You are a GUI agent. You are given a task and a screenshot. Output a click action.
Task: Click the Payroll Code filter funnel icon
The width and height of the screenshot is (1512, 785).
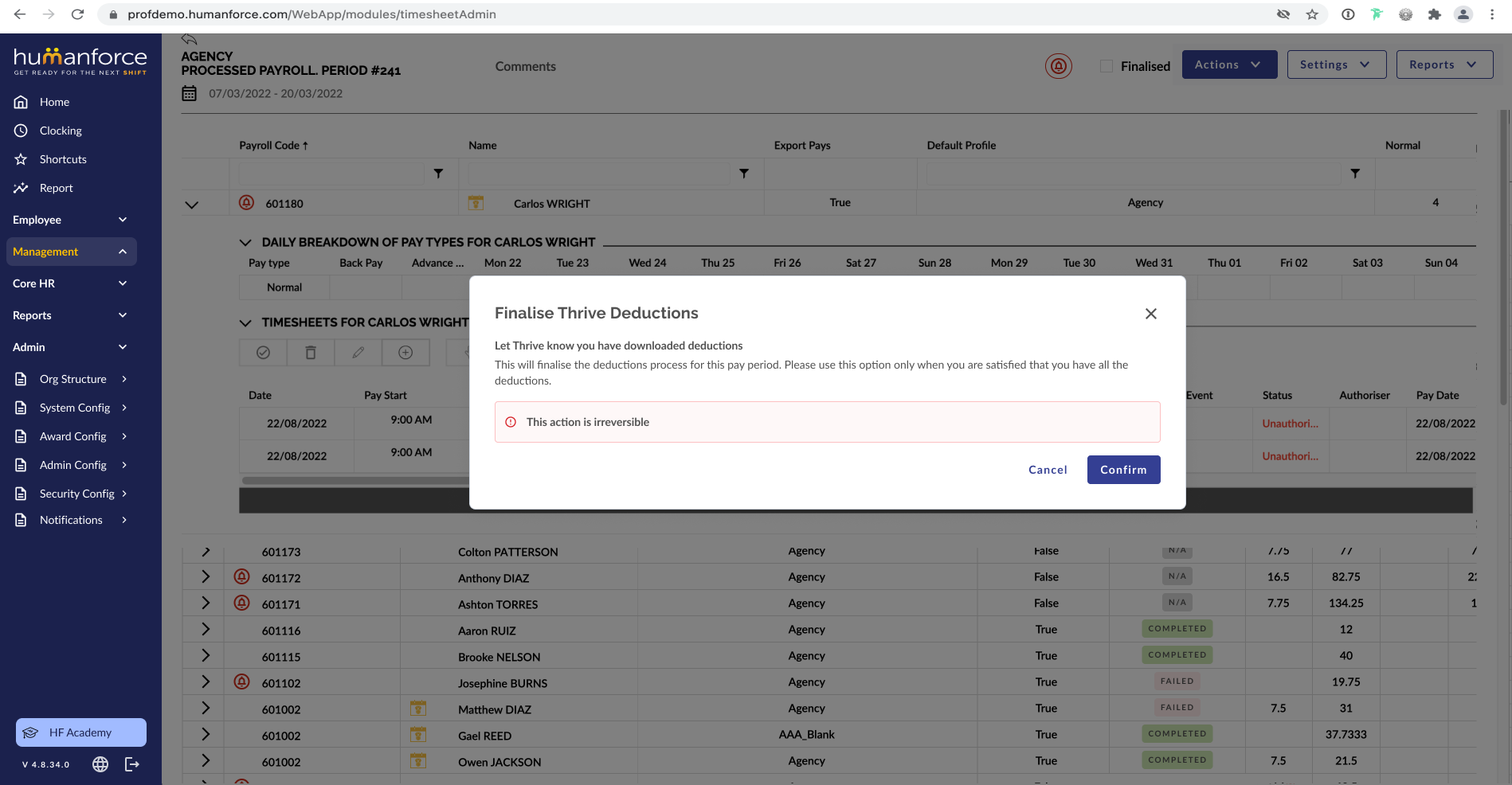[438, 174]
